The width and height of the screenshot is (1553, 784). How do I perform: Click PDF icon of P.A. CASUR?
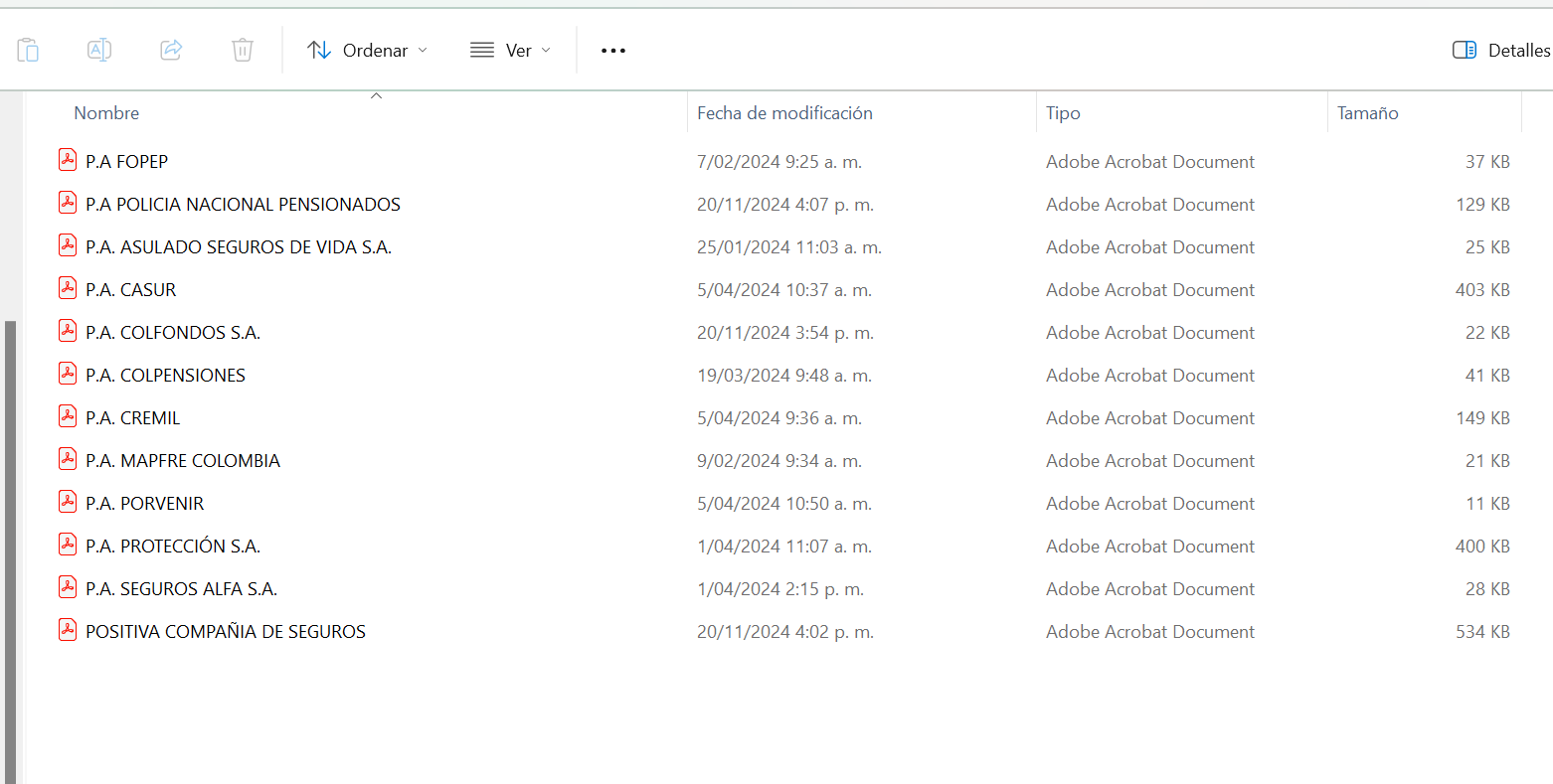[x=68, y=289]
